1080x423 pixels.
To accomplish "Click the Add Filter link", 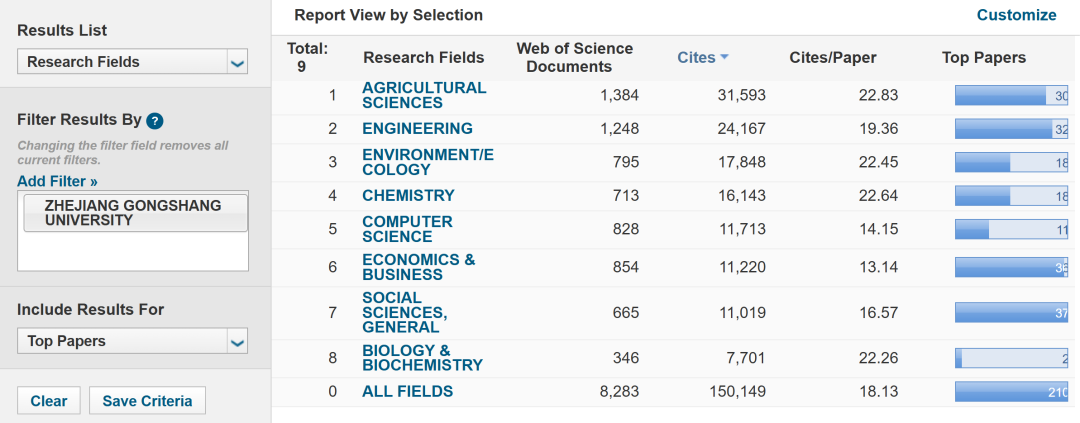I will [x=57, y=181].
